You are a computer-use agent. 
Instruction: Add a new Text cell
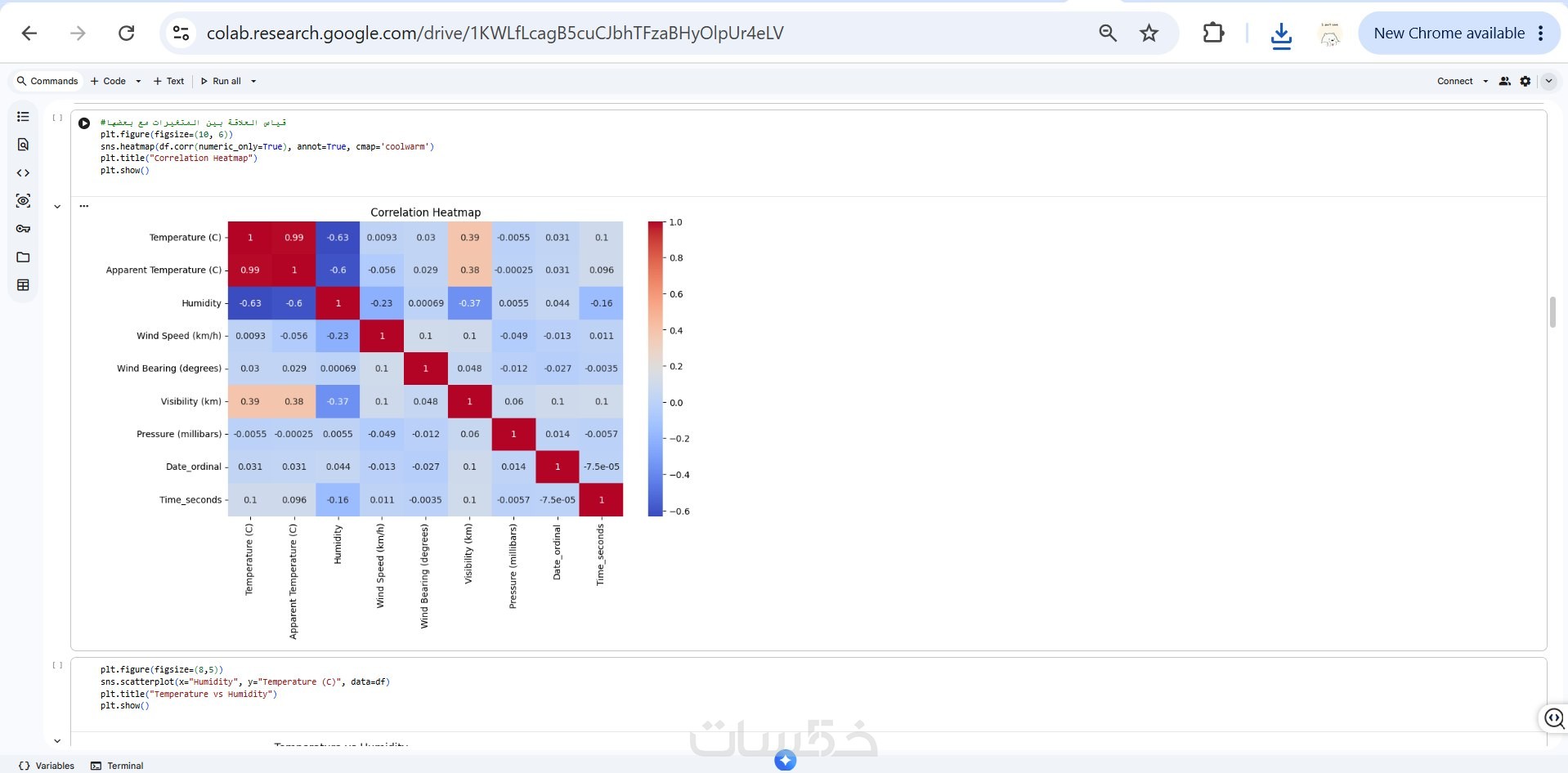[x=169, y=81]
